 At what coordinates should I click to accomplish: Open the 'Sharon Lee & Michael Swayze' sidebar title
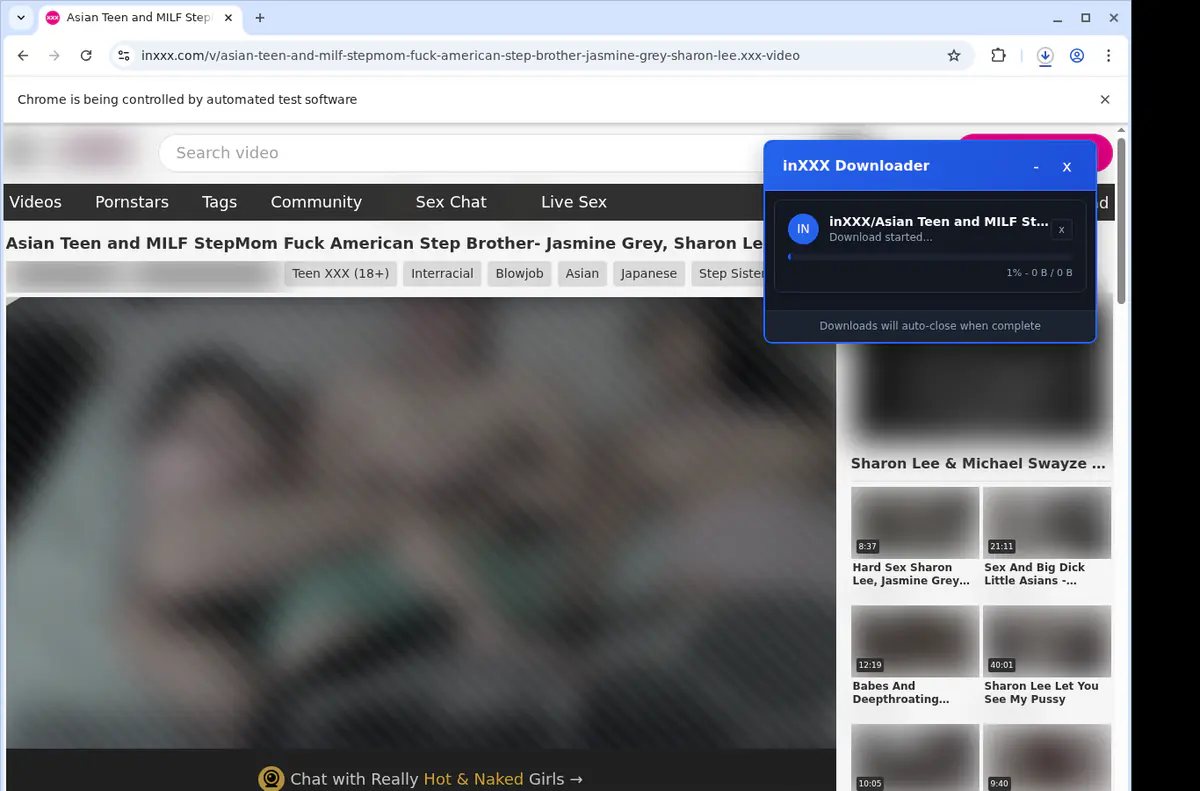[978, 464]
